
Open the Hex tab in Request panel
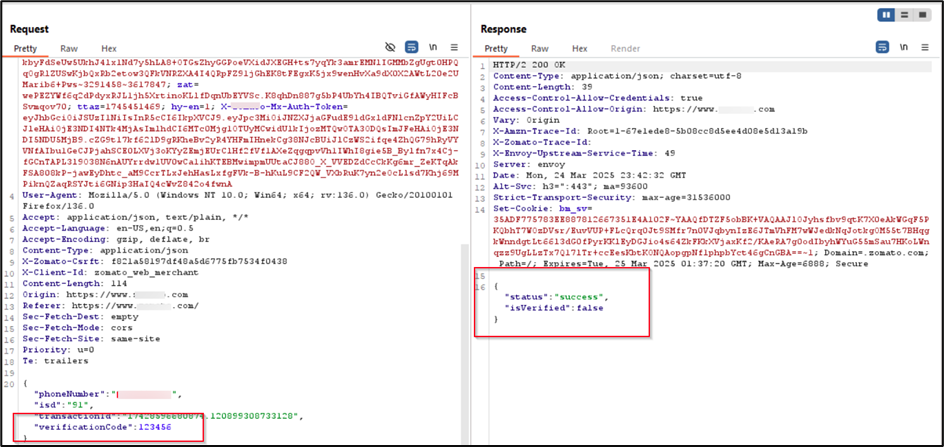[109, 48]
